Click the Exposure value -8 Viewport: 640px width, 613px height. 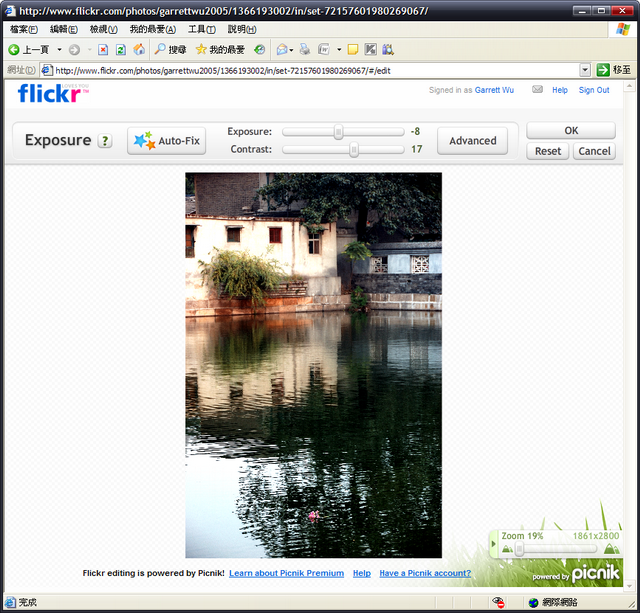point(415,131)
